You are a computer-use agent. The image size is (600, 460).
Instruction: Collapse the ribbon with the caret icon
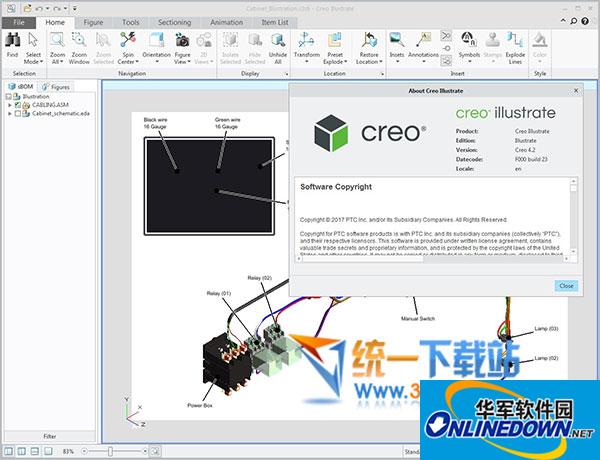[563, 21]
